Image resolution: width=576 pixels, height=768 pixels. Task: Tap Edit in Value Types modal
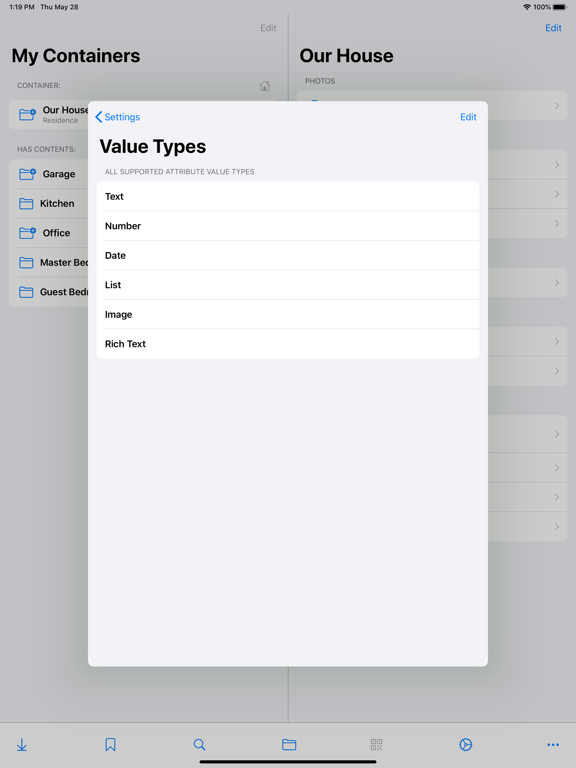468,117
